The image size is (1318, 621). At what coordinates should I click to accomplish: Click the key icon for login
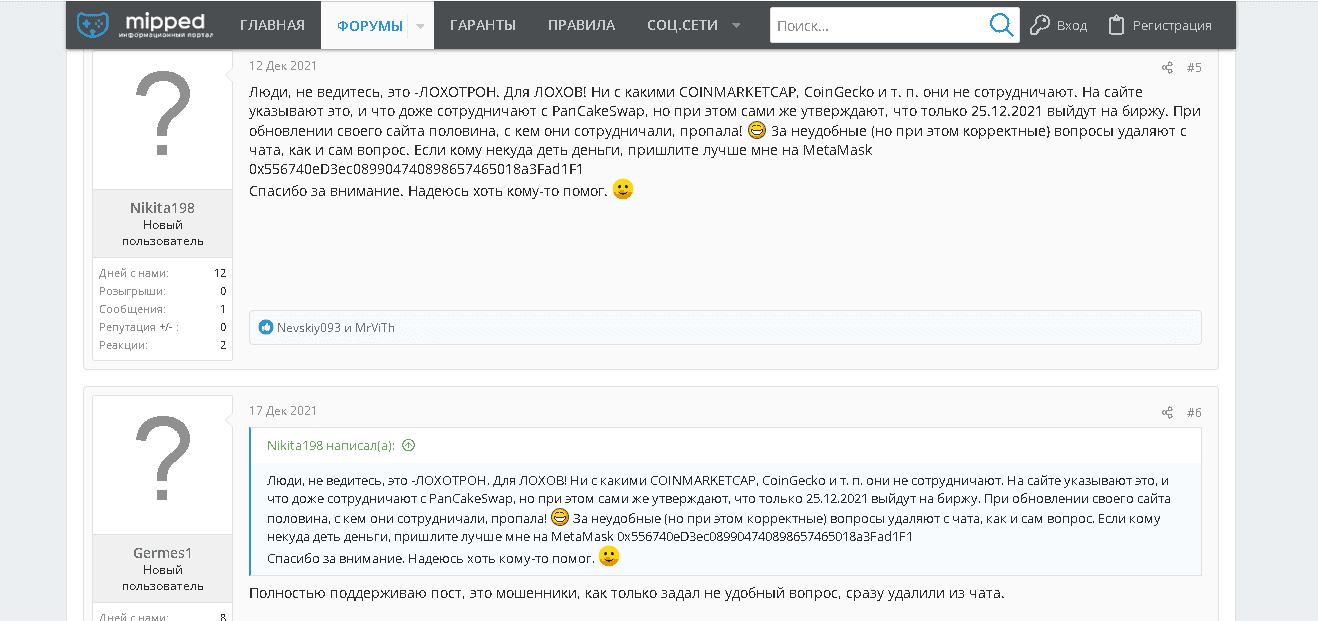pyautogui.click(x=1040, y=25)
